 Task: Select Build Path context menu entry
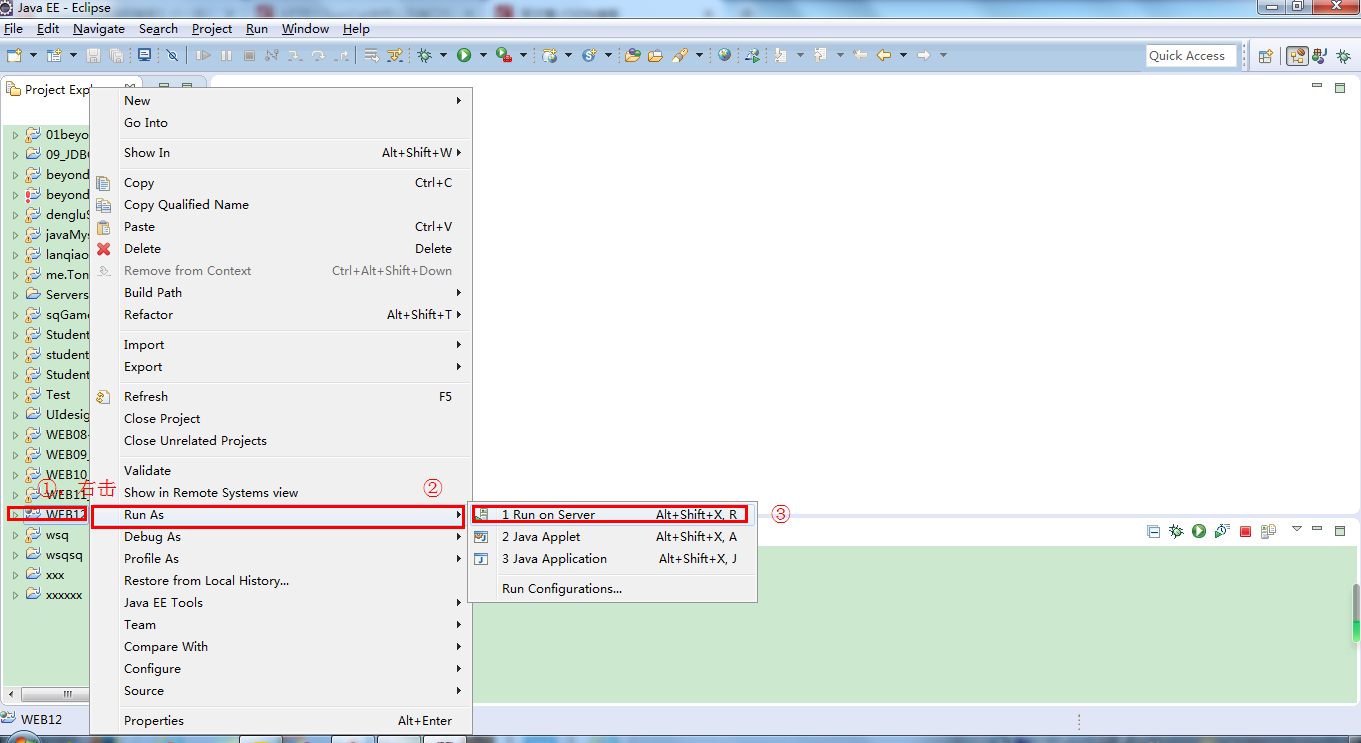(x=279, y=292)
